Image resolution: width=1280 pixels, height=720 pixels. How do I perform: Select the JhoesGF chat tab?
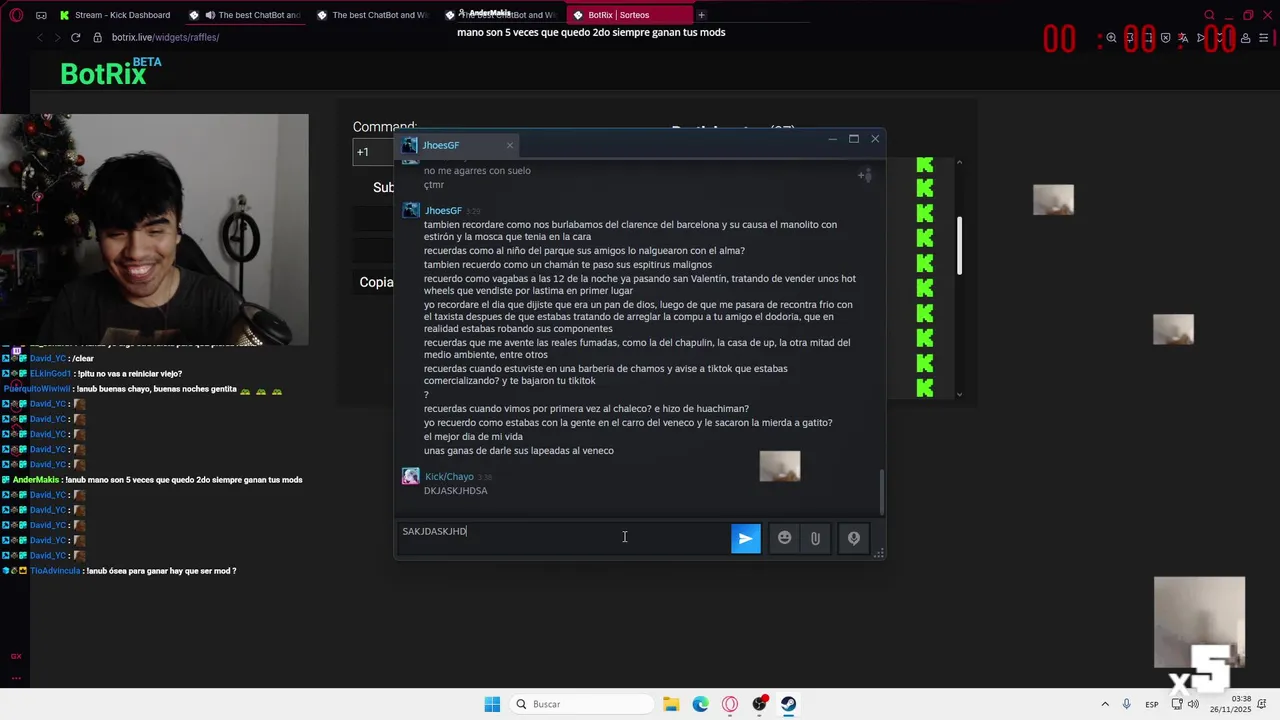457,145
